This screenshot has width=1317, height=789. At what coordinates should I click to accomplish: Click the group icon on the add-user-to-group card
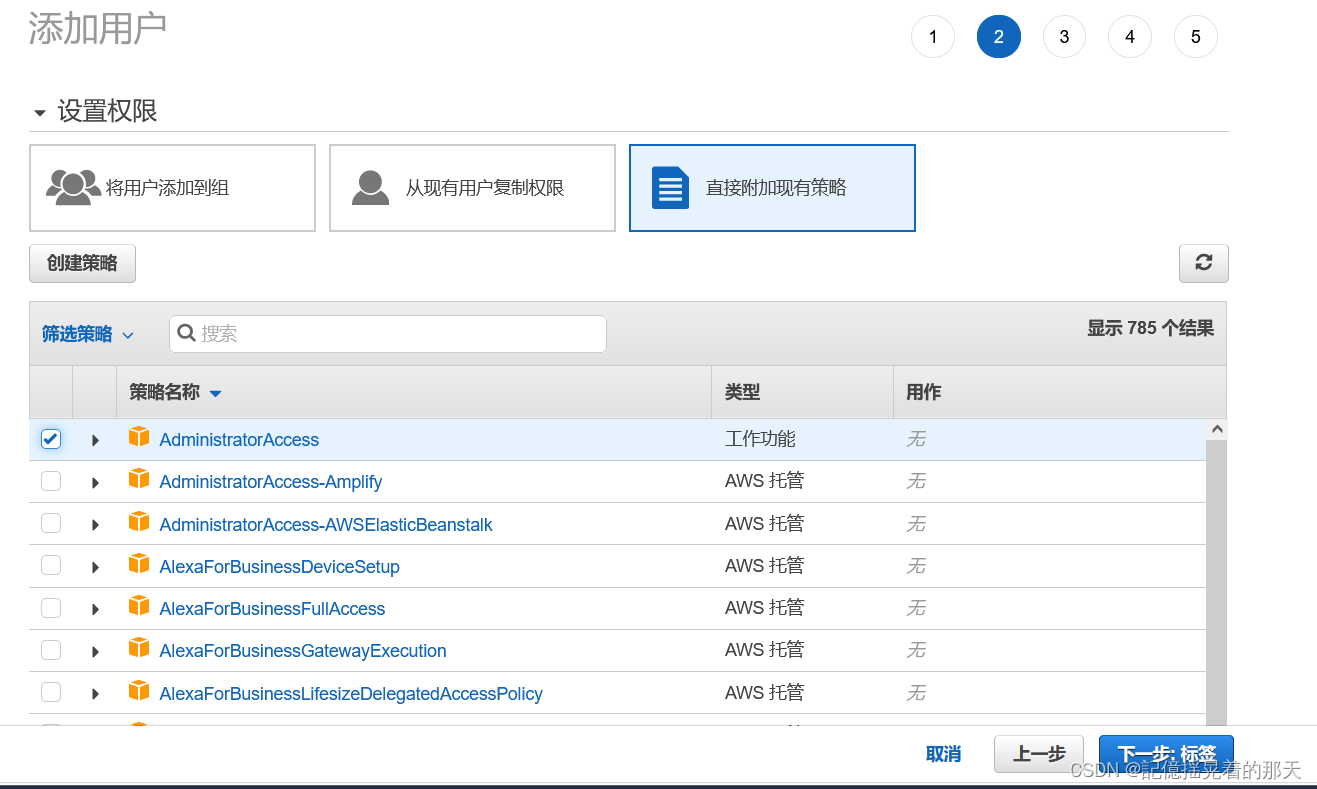[73, 188]
